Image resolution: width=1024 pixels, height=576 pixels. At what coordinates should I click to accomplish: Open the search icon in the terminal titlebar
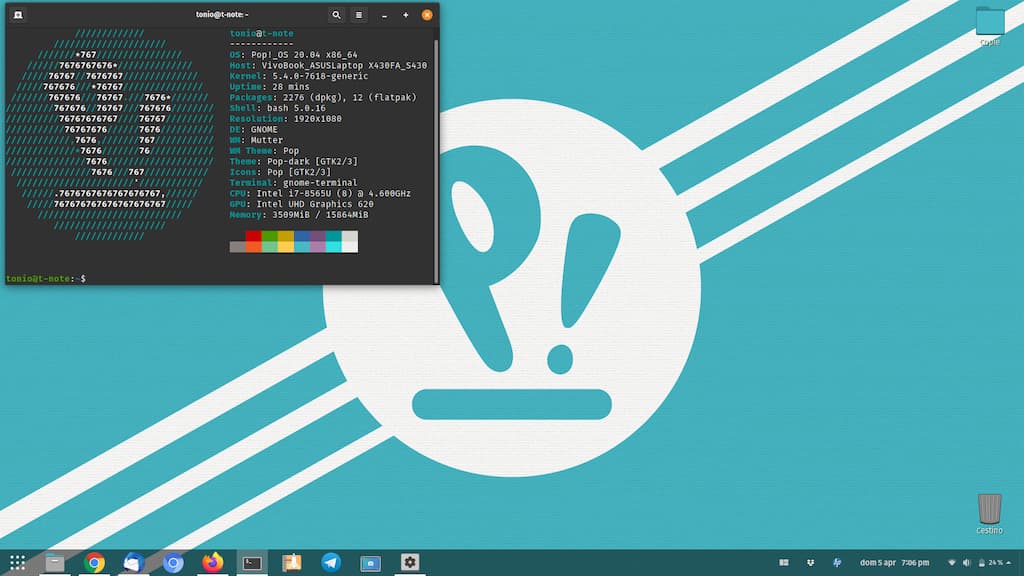337,15
